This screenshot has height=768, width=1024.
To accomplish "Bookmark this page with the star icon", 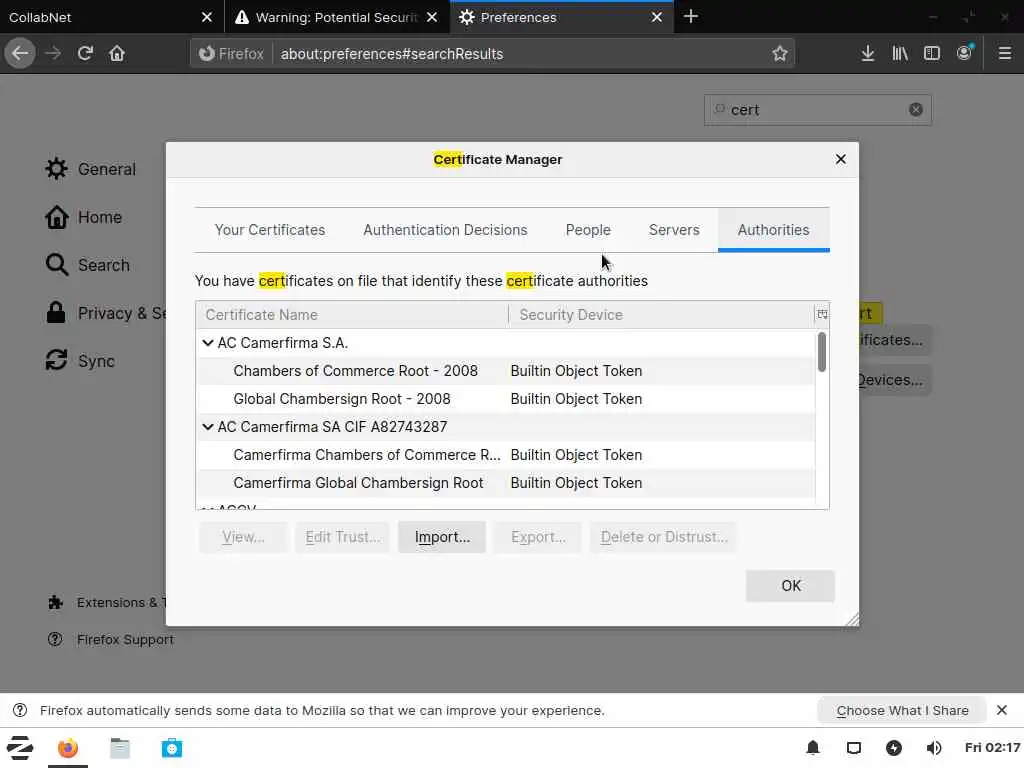I will [x=780, y=54].
